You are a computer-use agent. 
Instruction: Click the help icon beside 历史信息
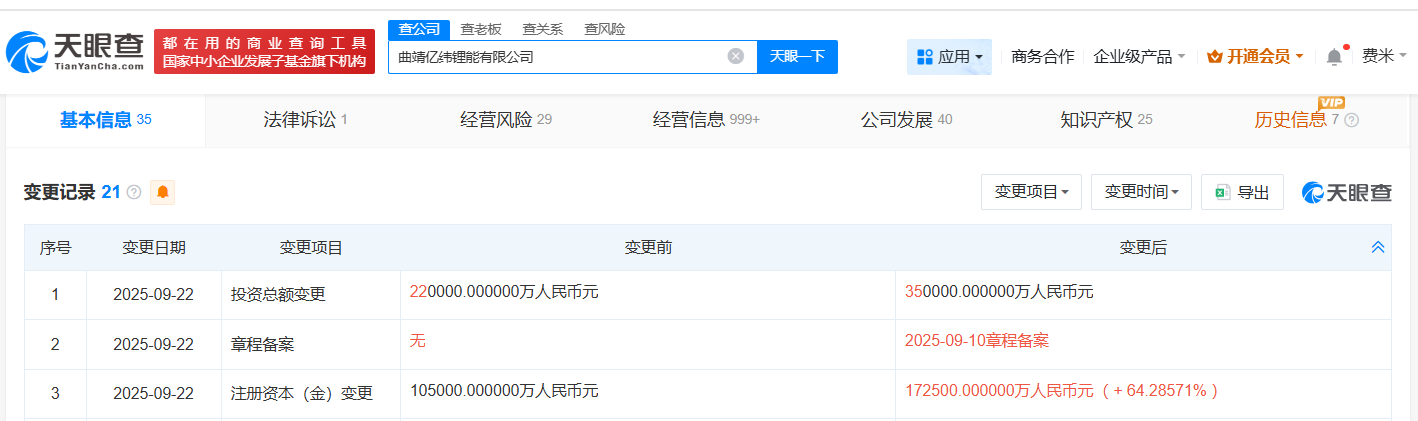(x=1351, y=121)
